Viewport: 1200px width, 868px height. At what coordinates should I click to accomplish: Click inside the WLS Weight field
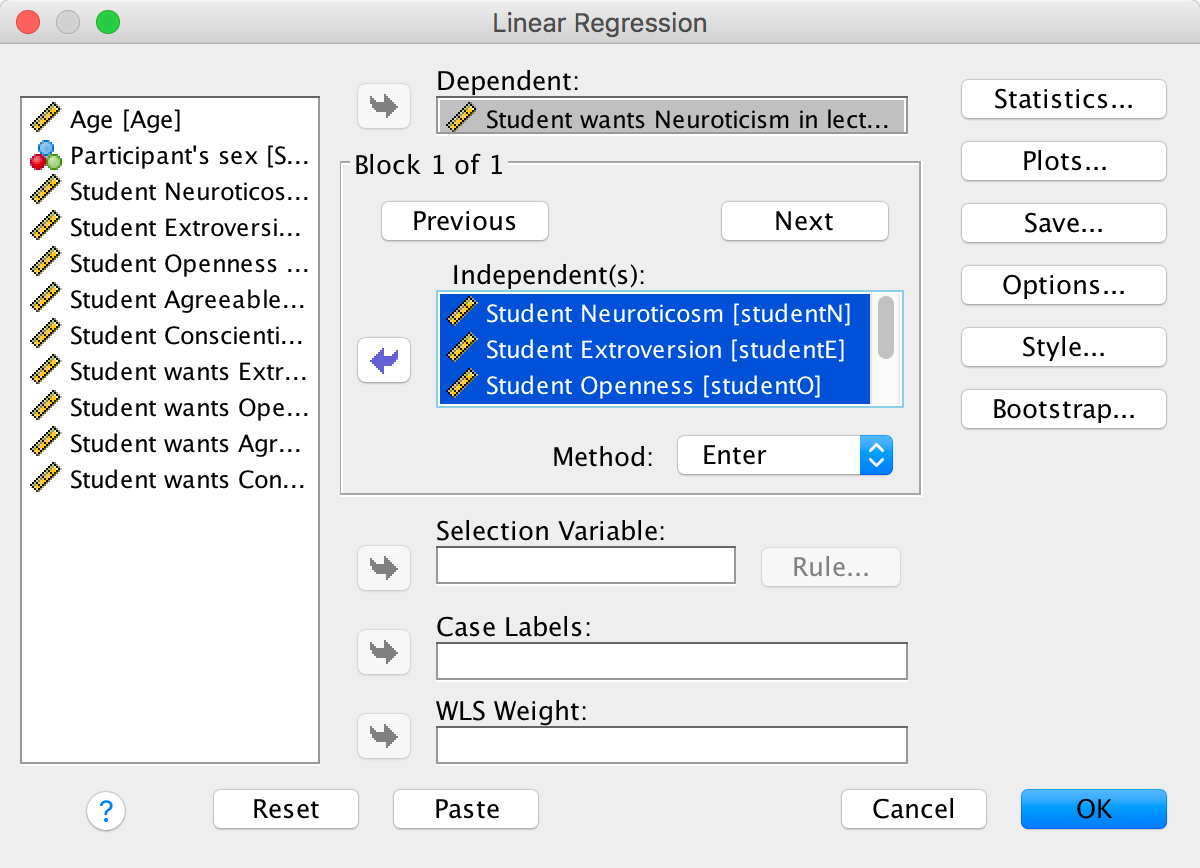tap(671, 745)
